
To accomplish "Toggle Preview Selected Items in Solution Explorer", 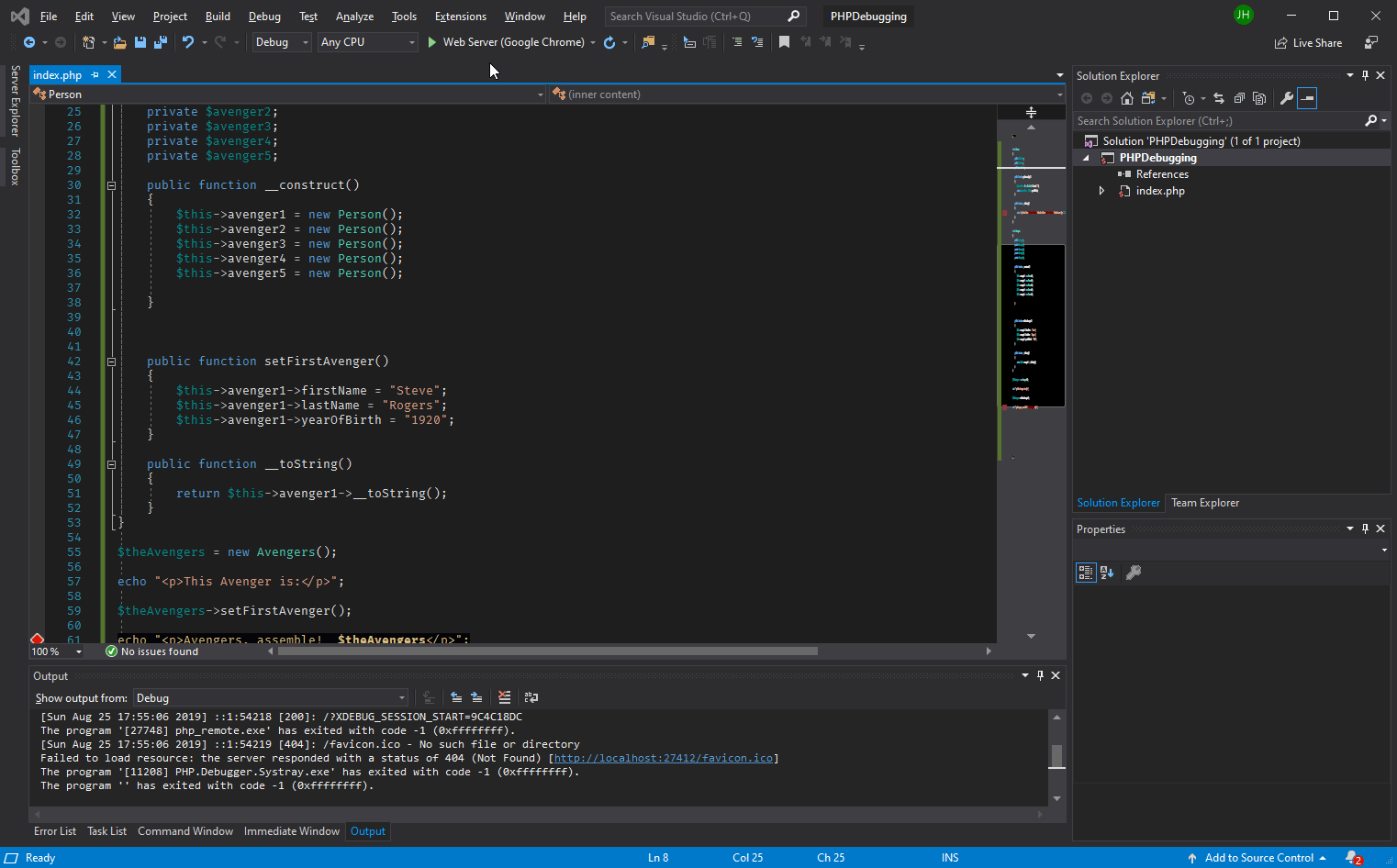I will click(x=1307, y=98).
